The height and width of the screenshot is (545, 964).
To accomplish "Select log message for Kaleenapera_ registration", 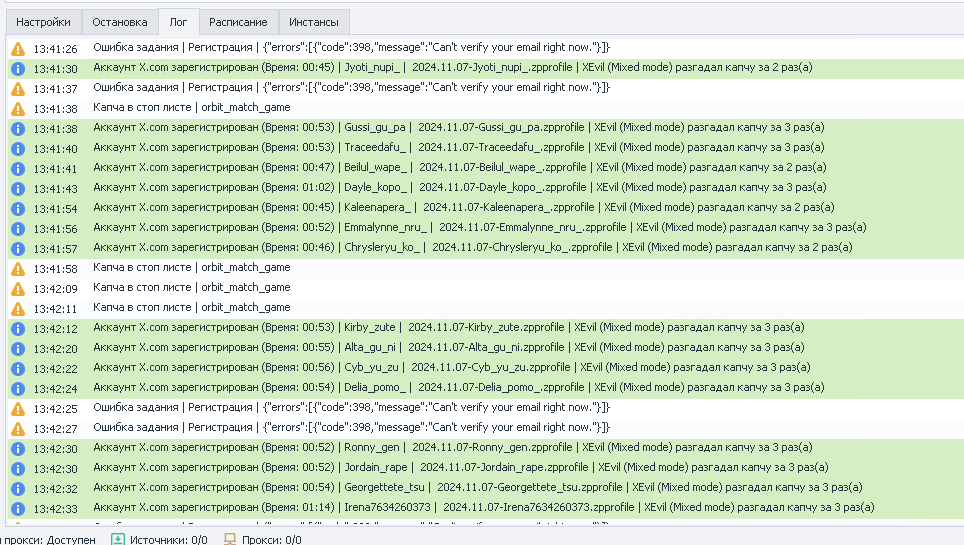I will (x=464, y=207).
